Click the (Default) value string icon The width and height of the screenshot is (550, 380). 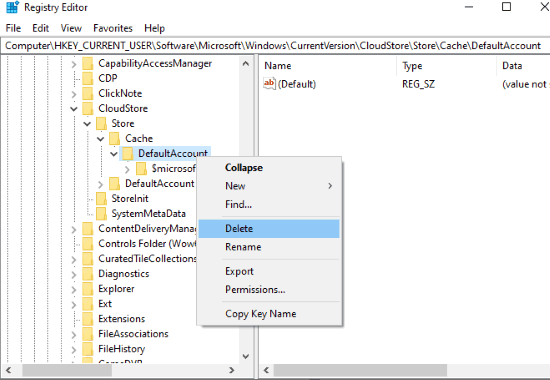point(269,84)
